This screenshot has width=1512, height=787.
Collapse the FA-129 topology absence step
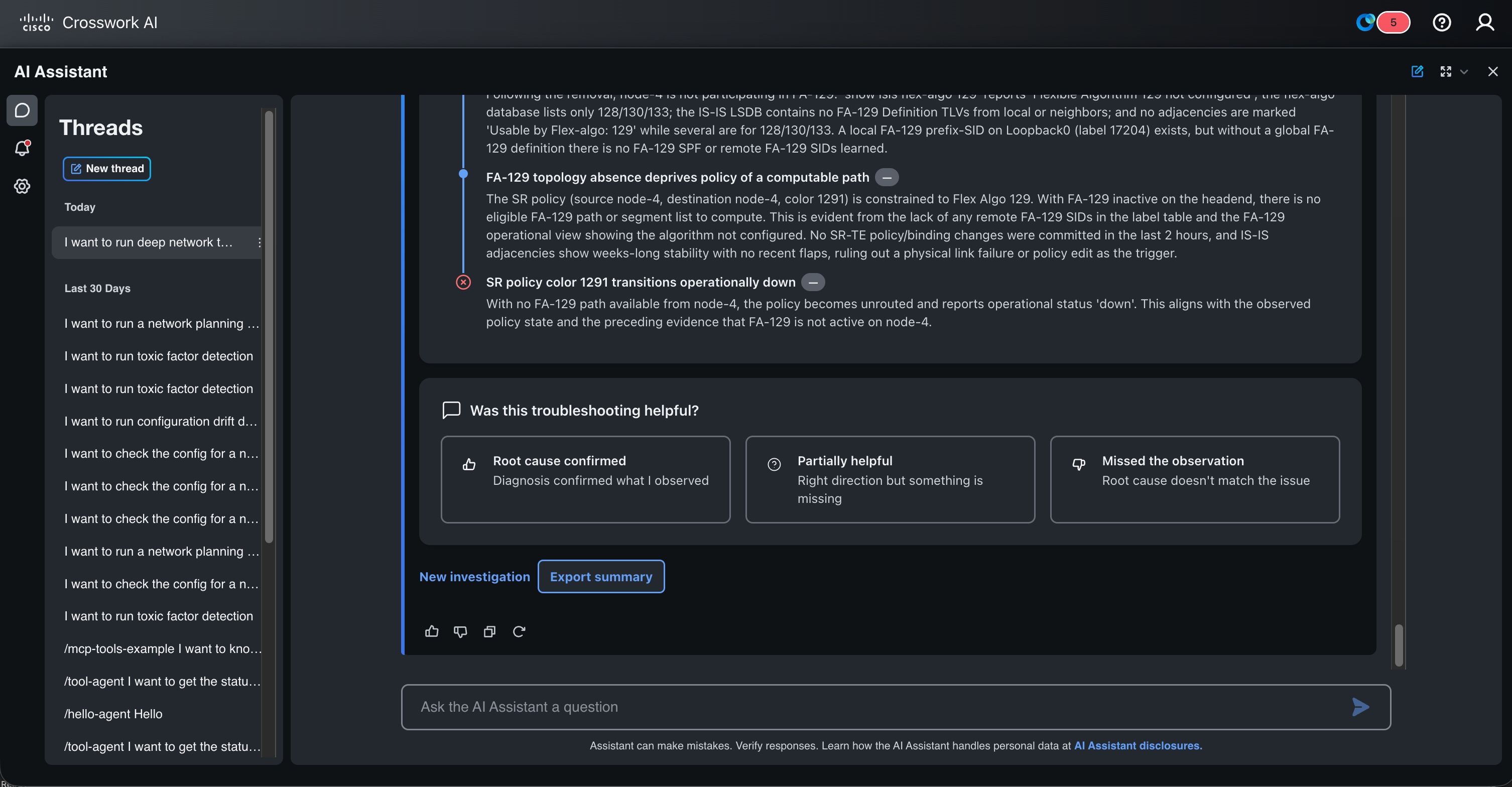coord(887,177)
